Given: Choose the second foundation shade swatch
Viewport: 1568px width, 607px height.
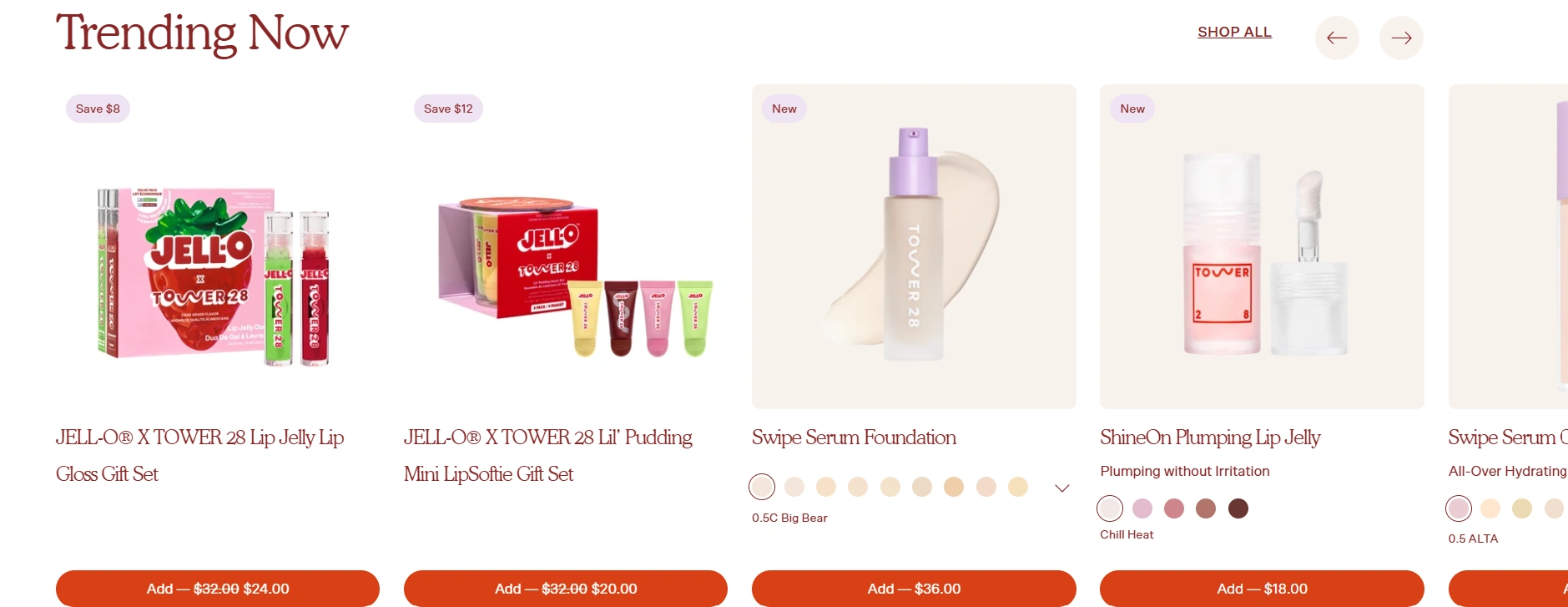Looking at the screenshot, I should tap(794, 487).
